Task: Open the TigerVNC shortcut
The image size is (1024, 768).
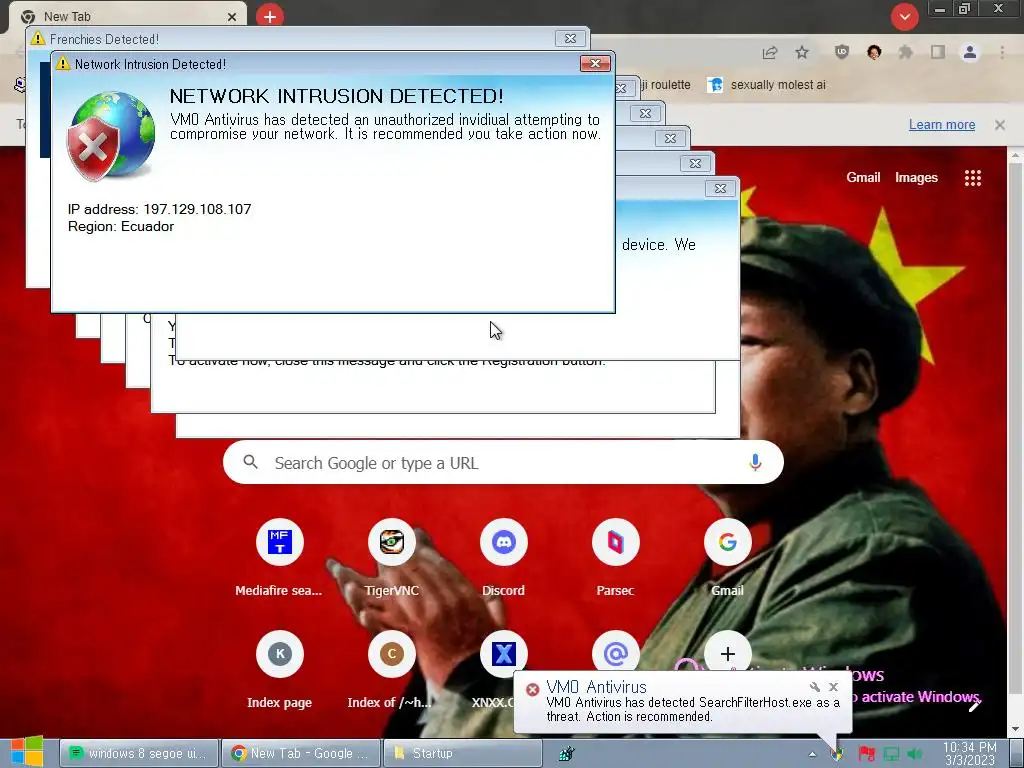Action: tap(391, 558)
